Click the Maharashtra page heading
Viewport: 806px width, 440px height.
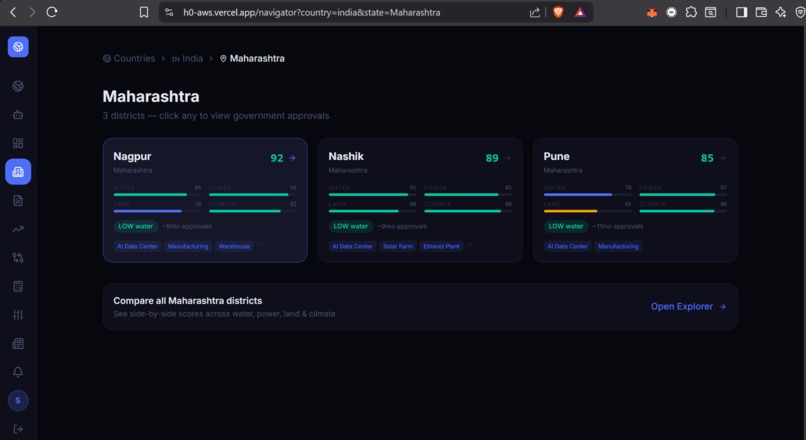coord(151,96)
